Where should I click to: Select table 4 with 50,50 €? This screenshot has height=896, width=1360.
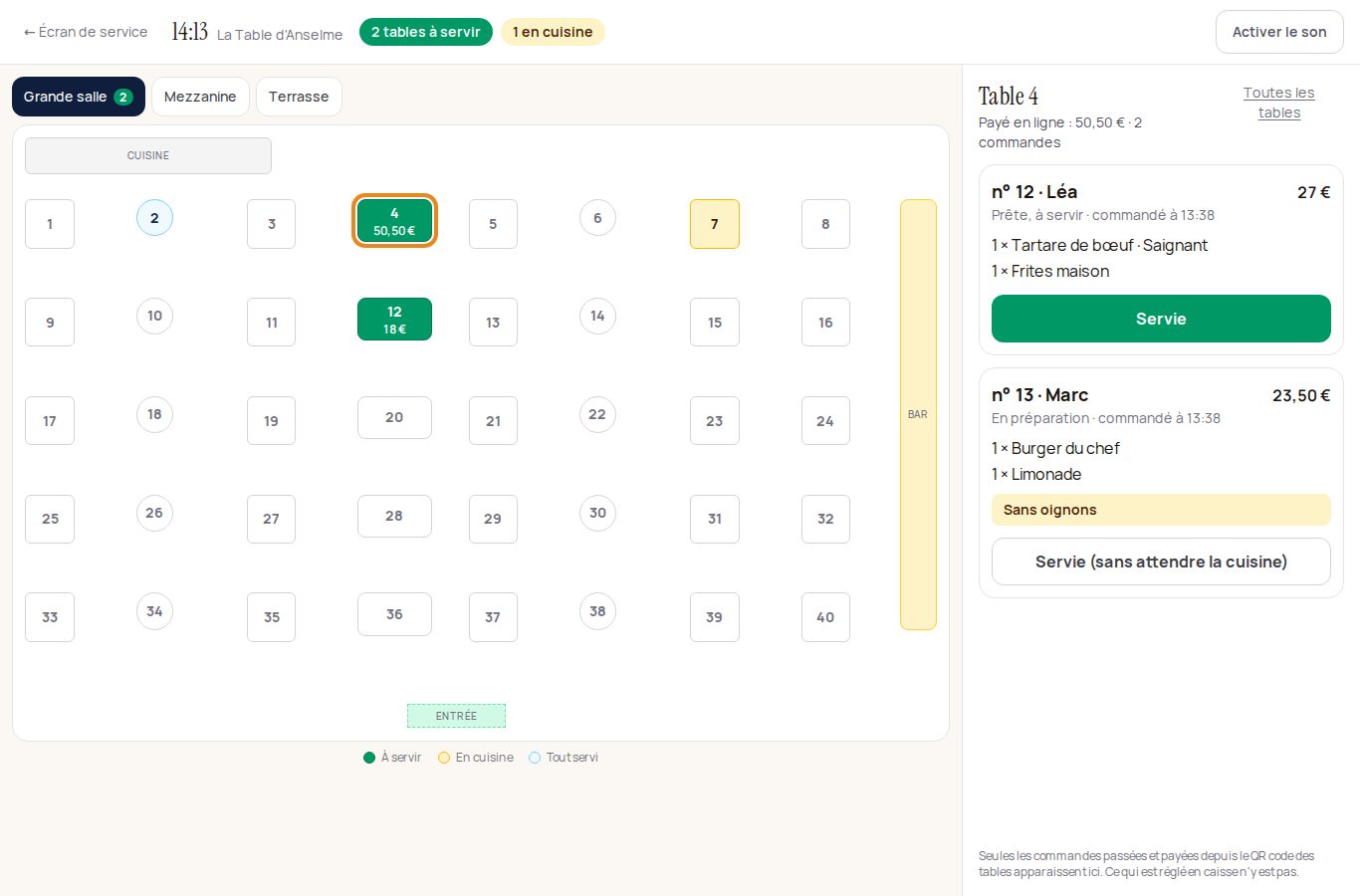click(395, 221)
